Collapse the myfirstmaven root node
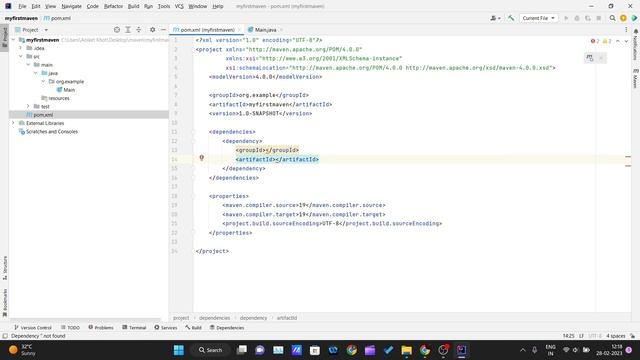Screen dimensions: 640x360 pos(13,40)
